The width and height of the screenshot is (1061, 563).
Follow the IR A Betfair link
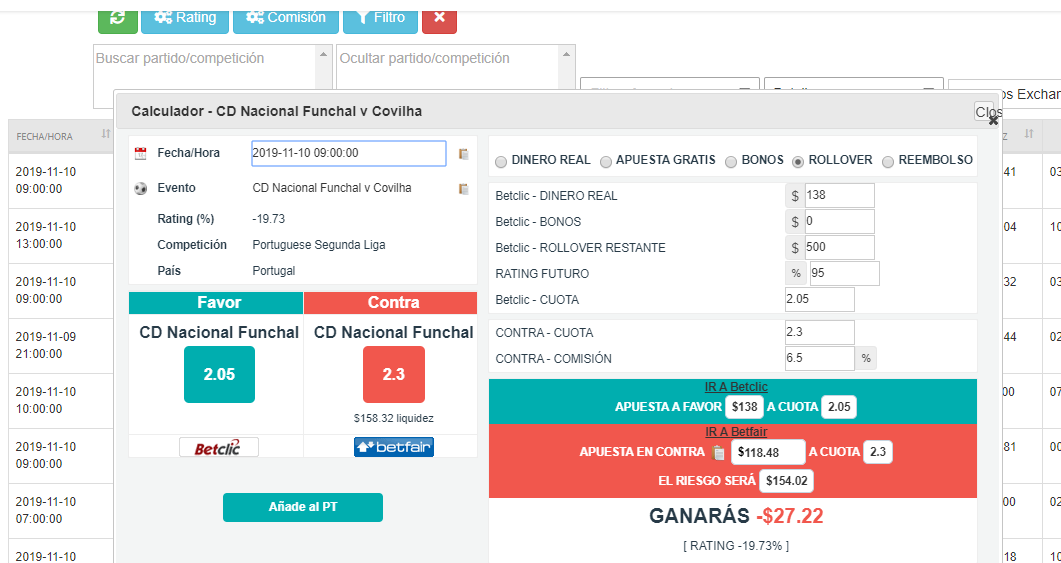(x=736, y=431)
